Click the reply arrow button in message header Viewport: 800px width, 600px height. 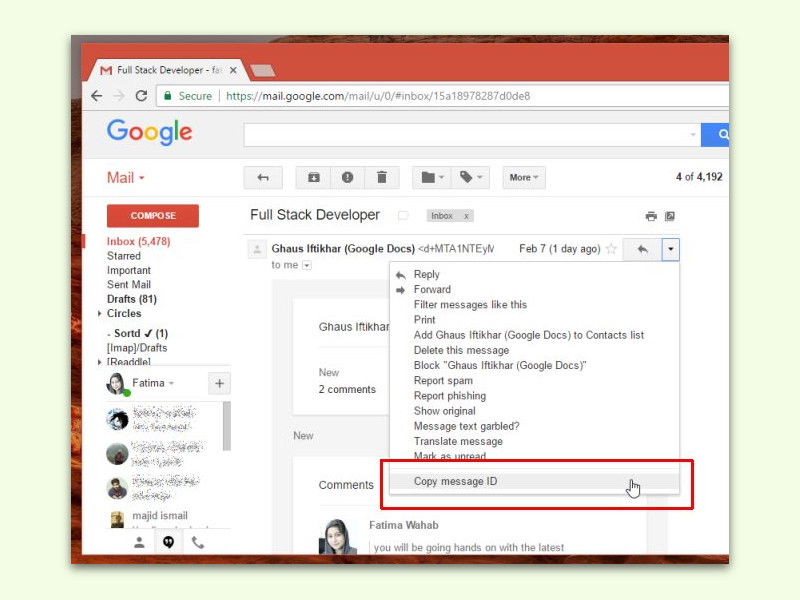point(642,249)
